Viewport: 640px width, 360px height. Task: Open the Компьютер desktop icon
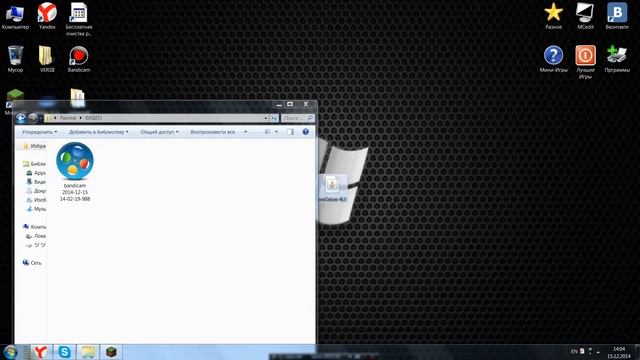15,16
